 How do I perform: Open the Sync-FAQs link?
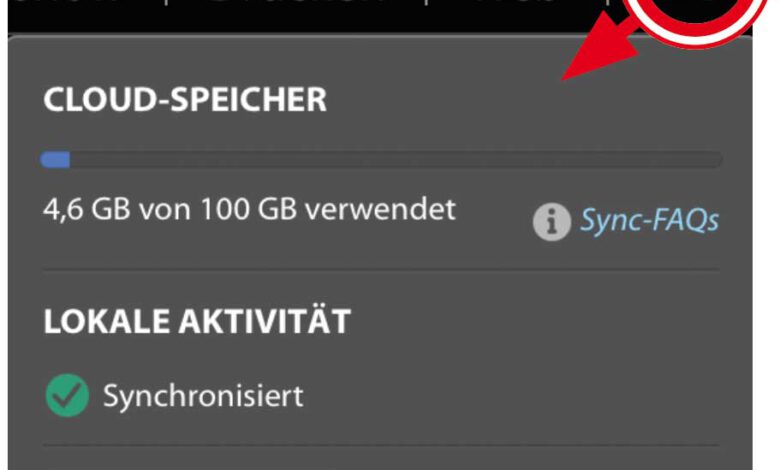point(649,221)
